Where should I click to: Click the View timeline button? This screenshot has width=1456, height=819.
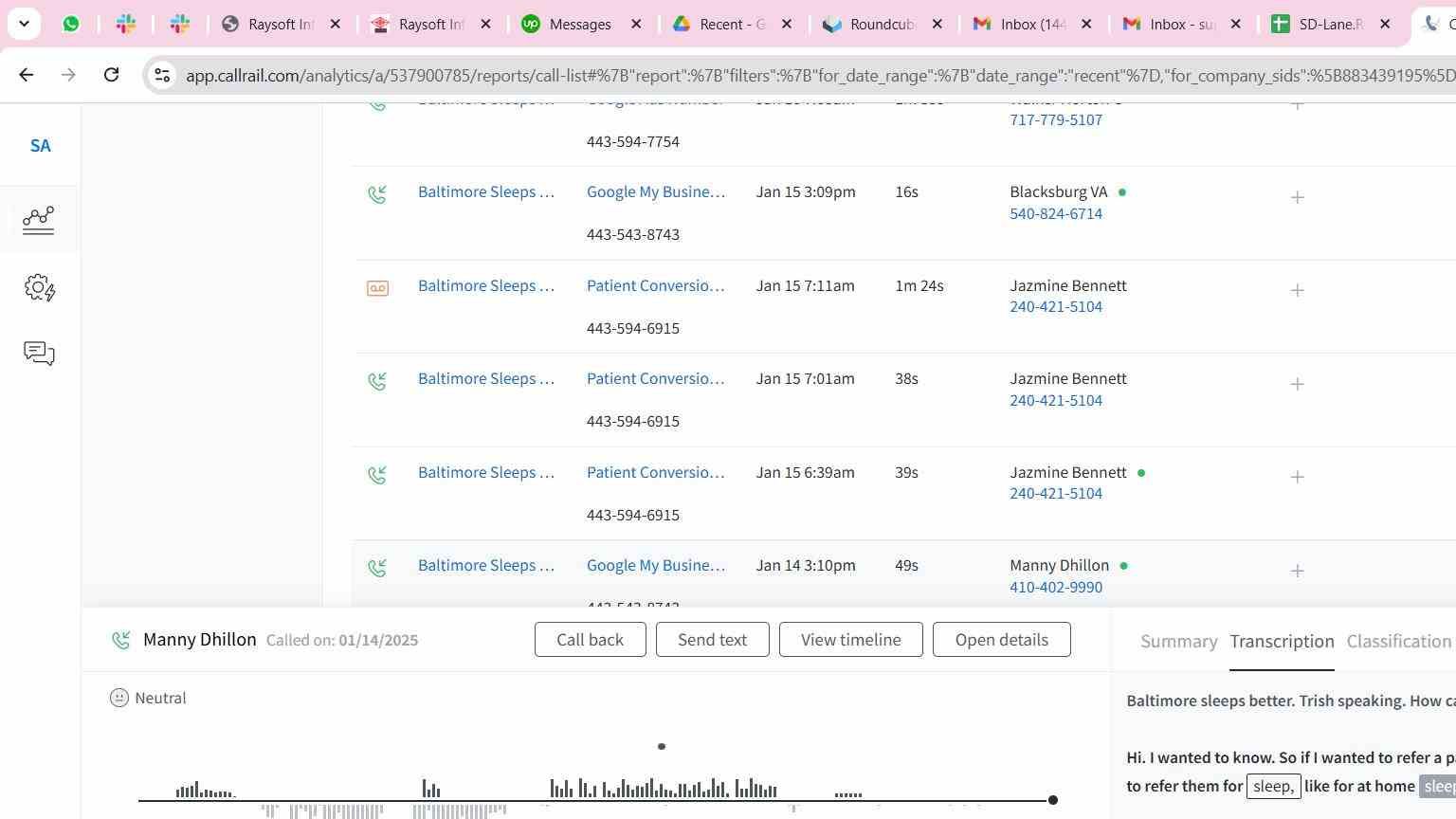coord(851,640)
